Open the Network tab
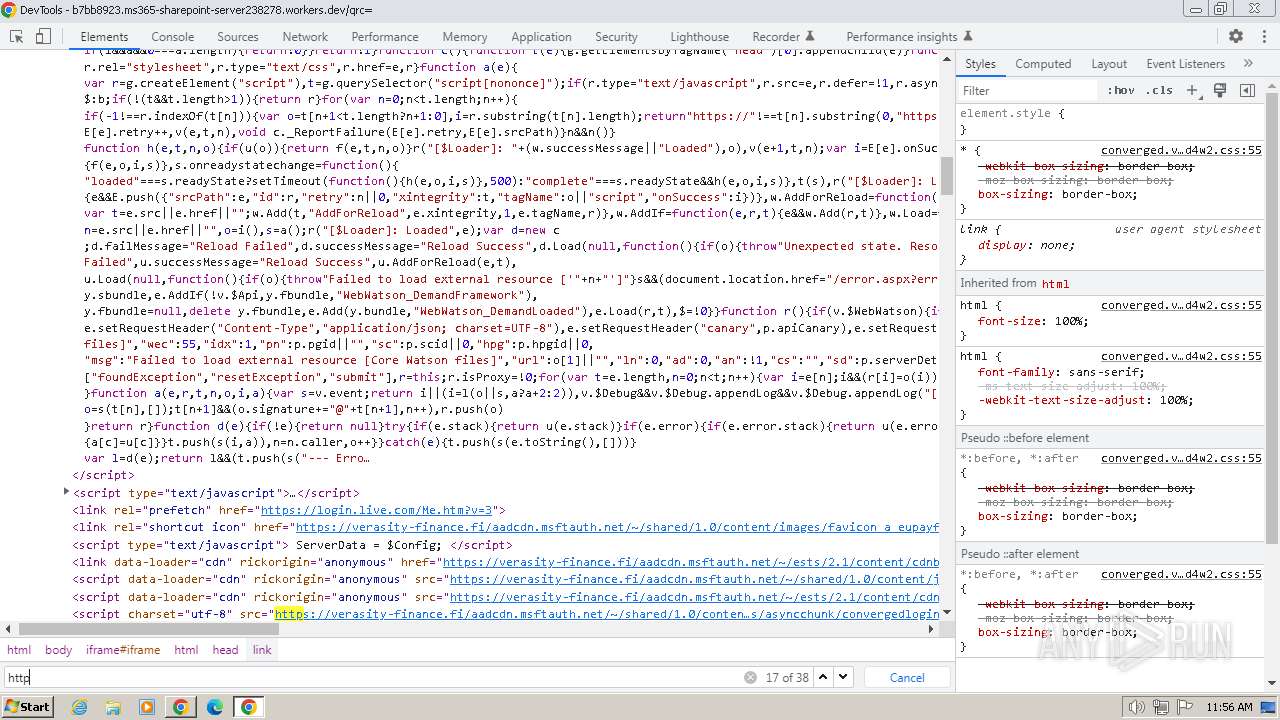 [x=305, y=36]
